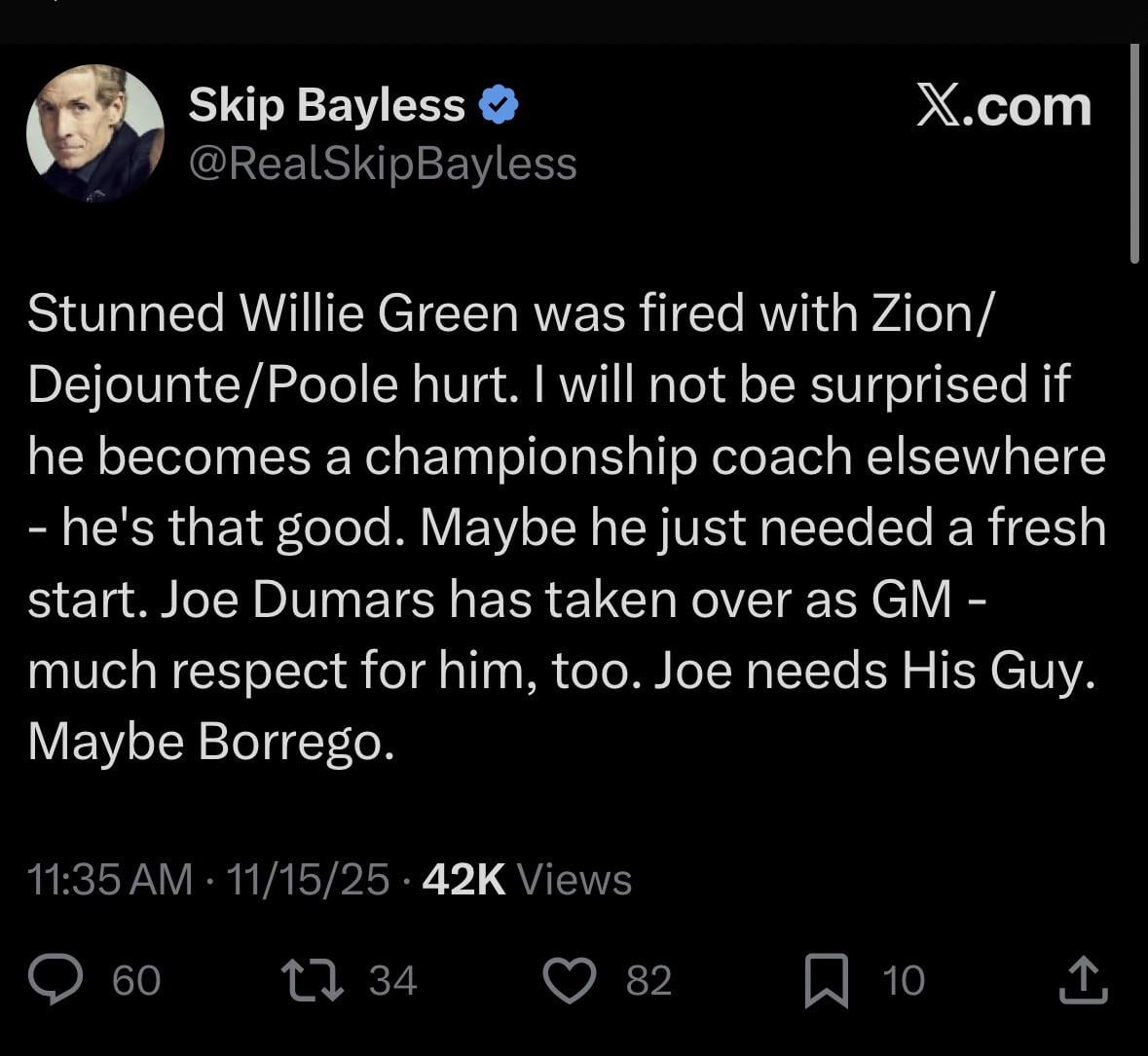The image size is (1148, 1056).
Task: Click the reply count of 60
Action: 136,980
